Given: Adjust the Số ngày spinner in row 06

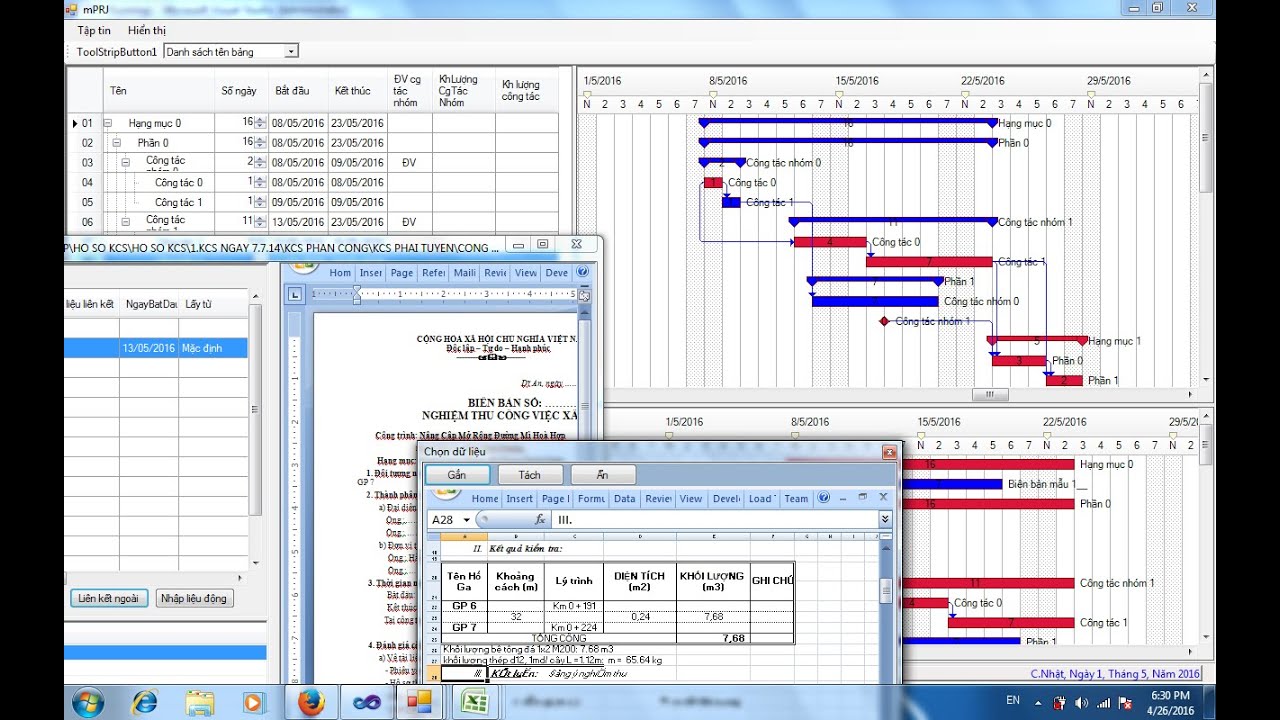Looking at the screenshot, I should pos(260,221).
